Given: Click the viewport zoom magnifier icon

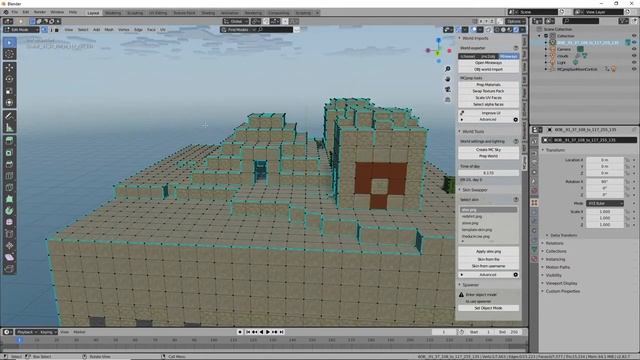Looking at the screenshot, I should point(448,69).
